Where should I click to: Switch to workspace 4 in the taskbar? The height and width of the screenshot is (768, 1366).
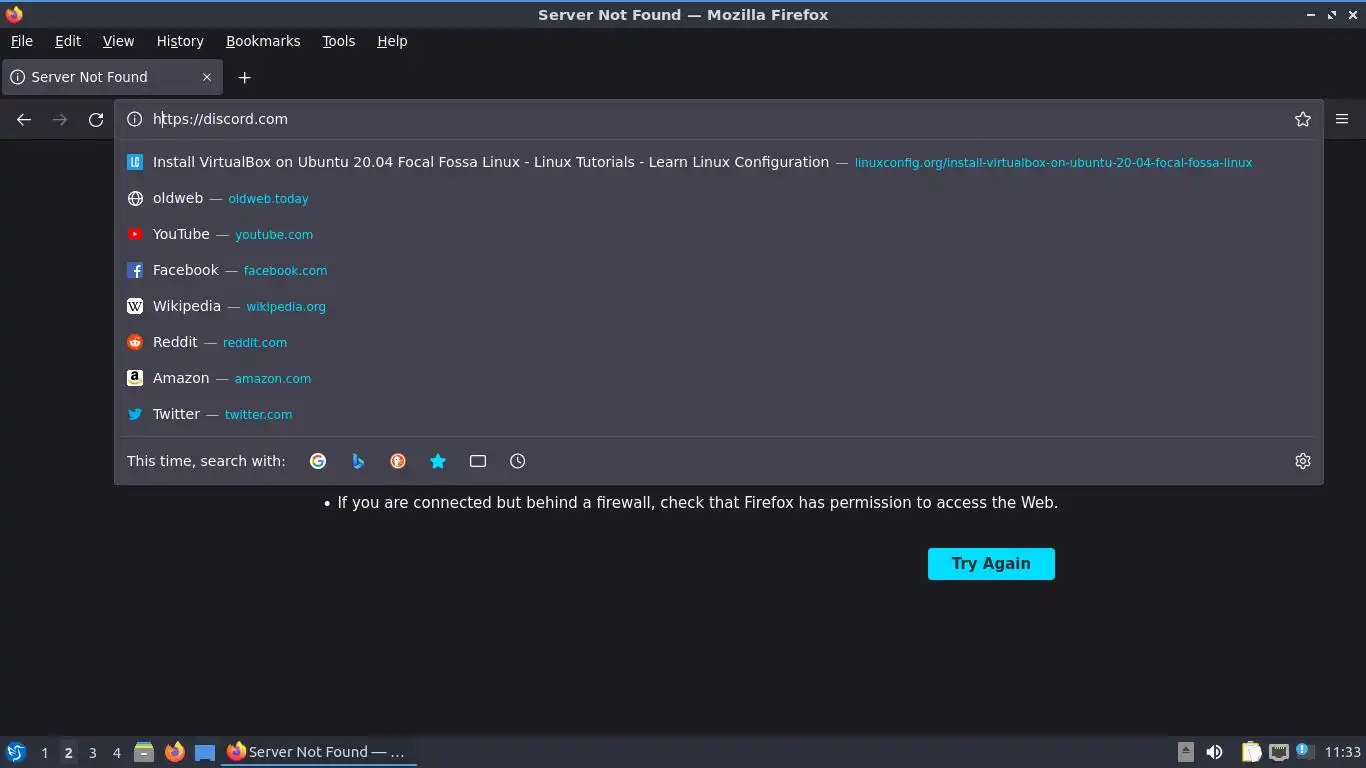click(116, 752)
